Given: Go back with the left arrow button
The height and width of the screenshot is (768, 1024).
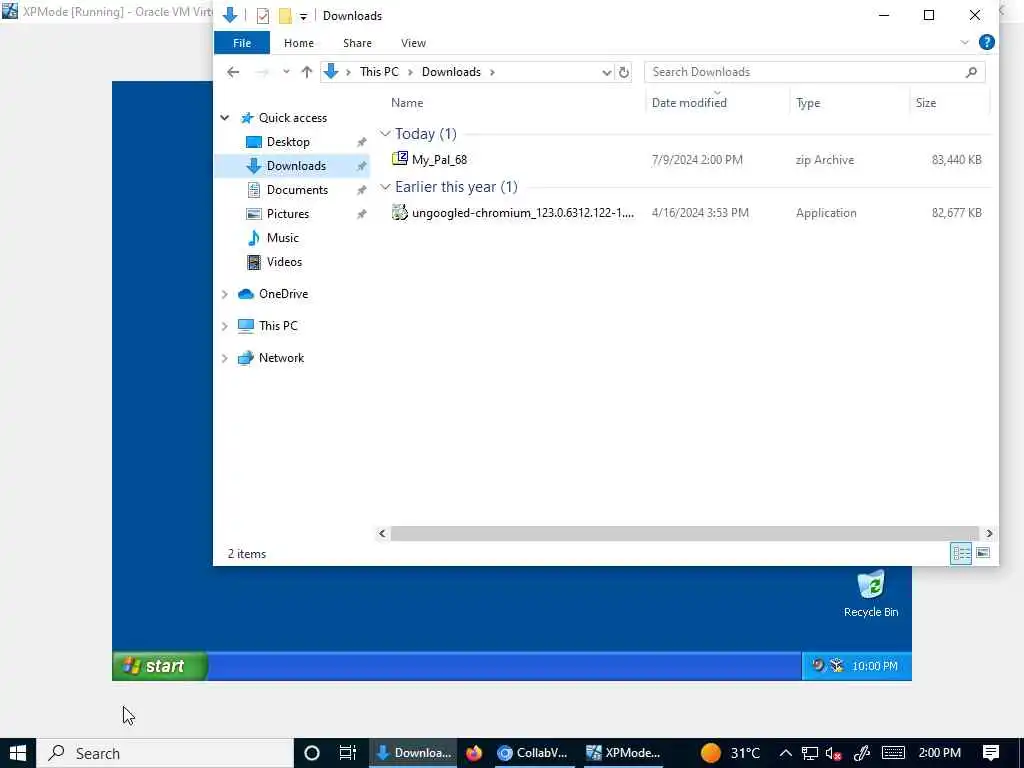Looking at the screenshot, I should [x=233, y=72].
